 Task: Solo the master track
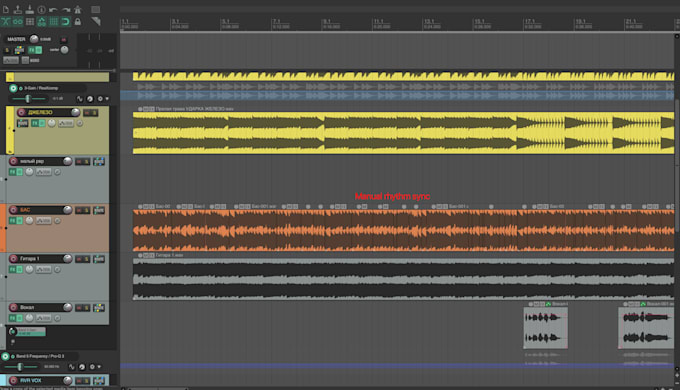[x=7, y=50]
